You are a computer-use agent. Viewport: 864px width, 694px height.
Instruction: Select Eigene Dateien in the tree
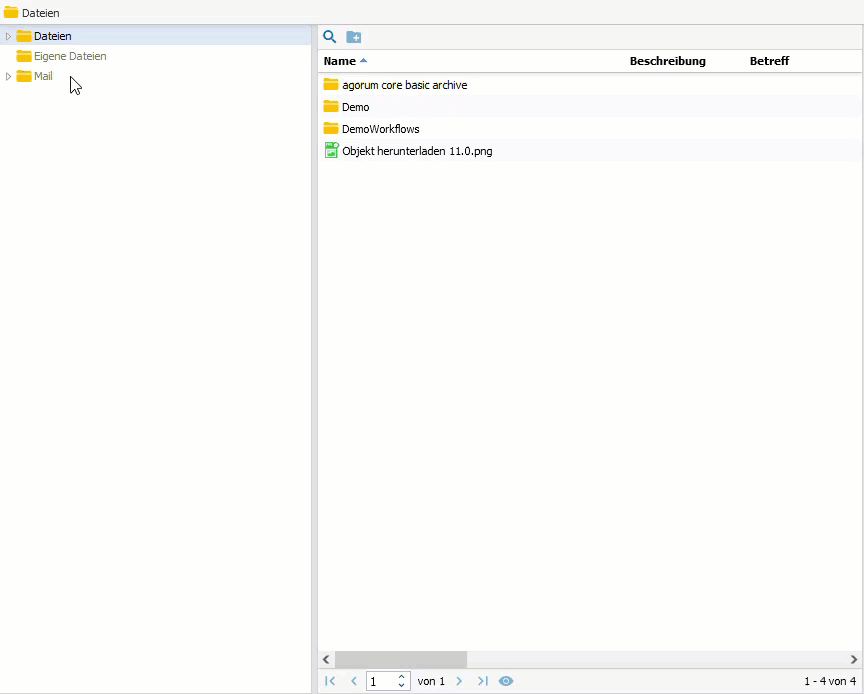click(70, 56)
